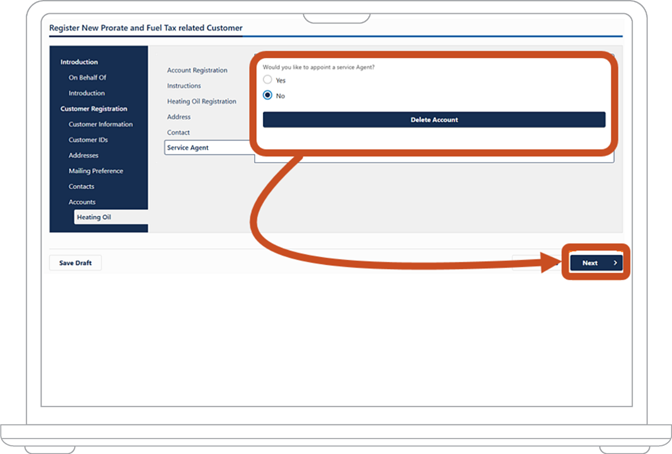Click the Save Draft button

(x=75, y=263)
